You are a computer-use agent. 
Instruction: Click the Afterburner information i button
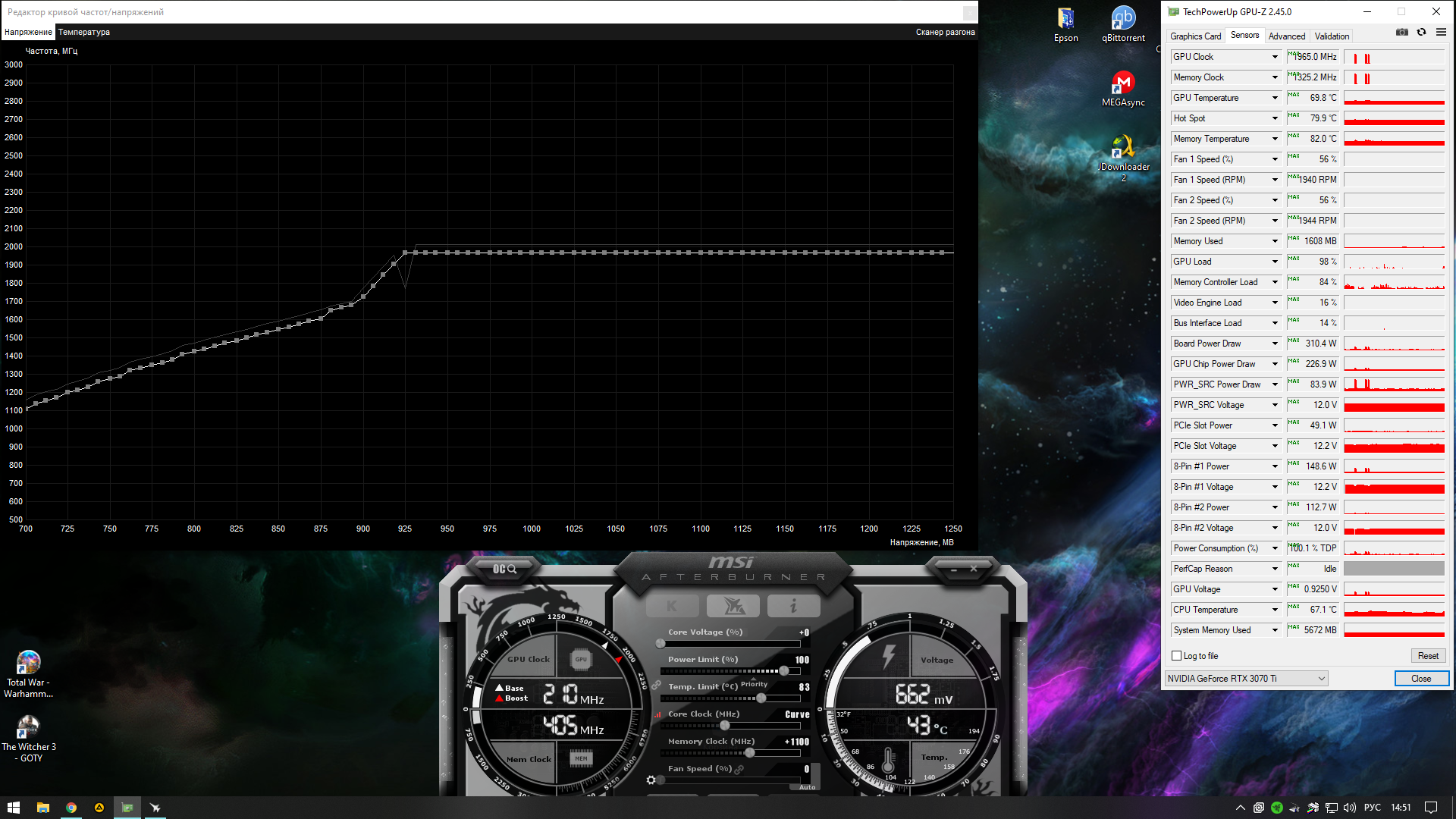[793, 606]
